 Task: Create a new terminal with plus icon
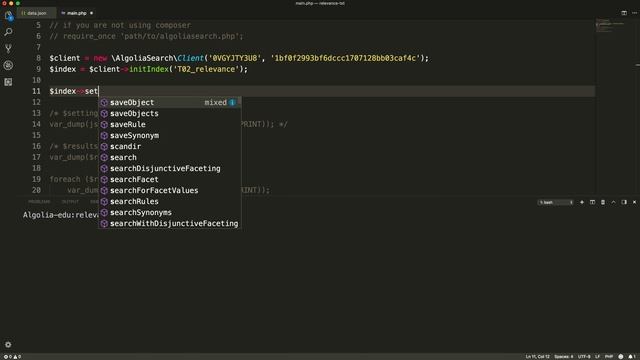582,202
